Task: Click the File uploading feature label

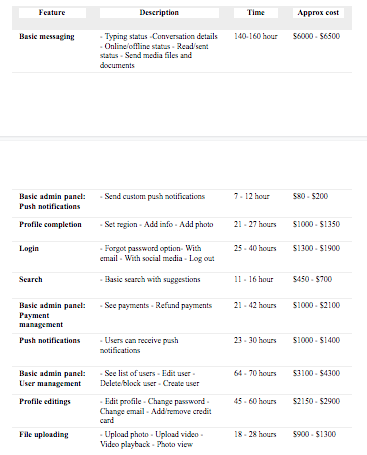Action: click(44, 434)
